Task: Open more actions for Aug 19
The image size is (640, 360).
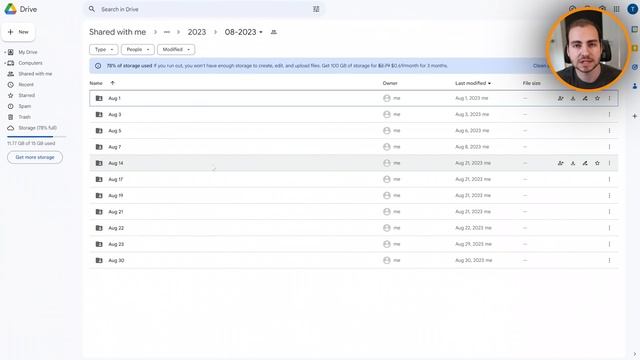Action: 609,196
